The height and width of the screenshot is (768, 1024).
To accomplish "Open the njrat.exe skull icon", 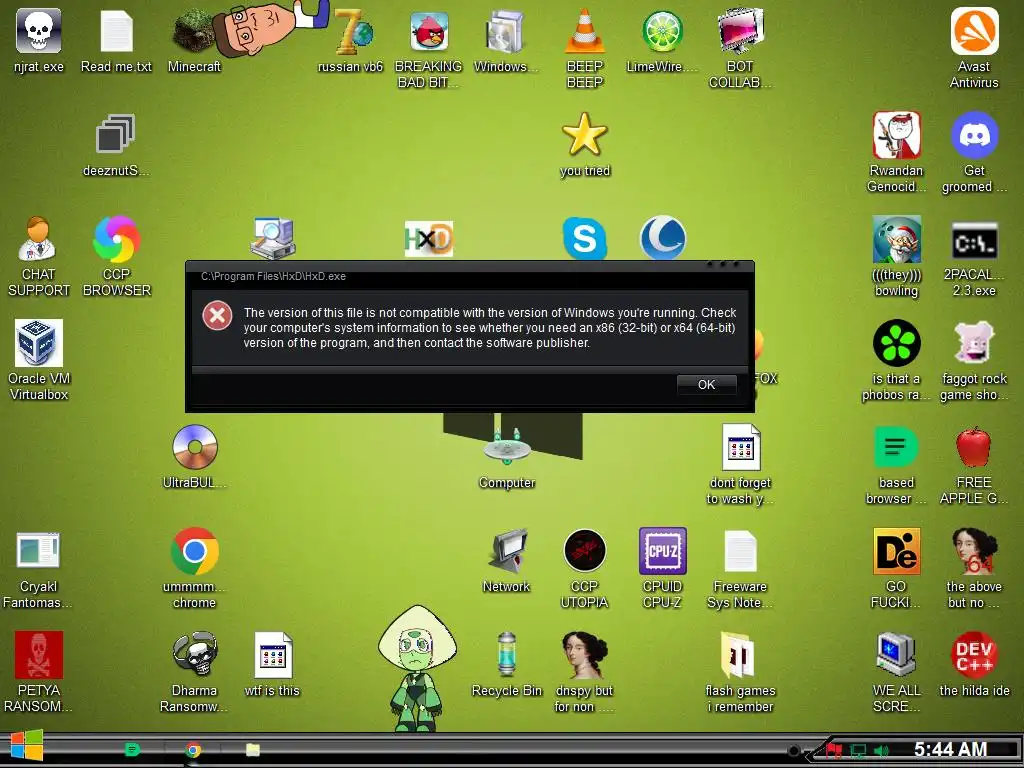I will pyautogui.click(x=39, y=31).
